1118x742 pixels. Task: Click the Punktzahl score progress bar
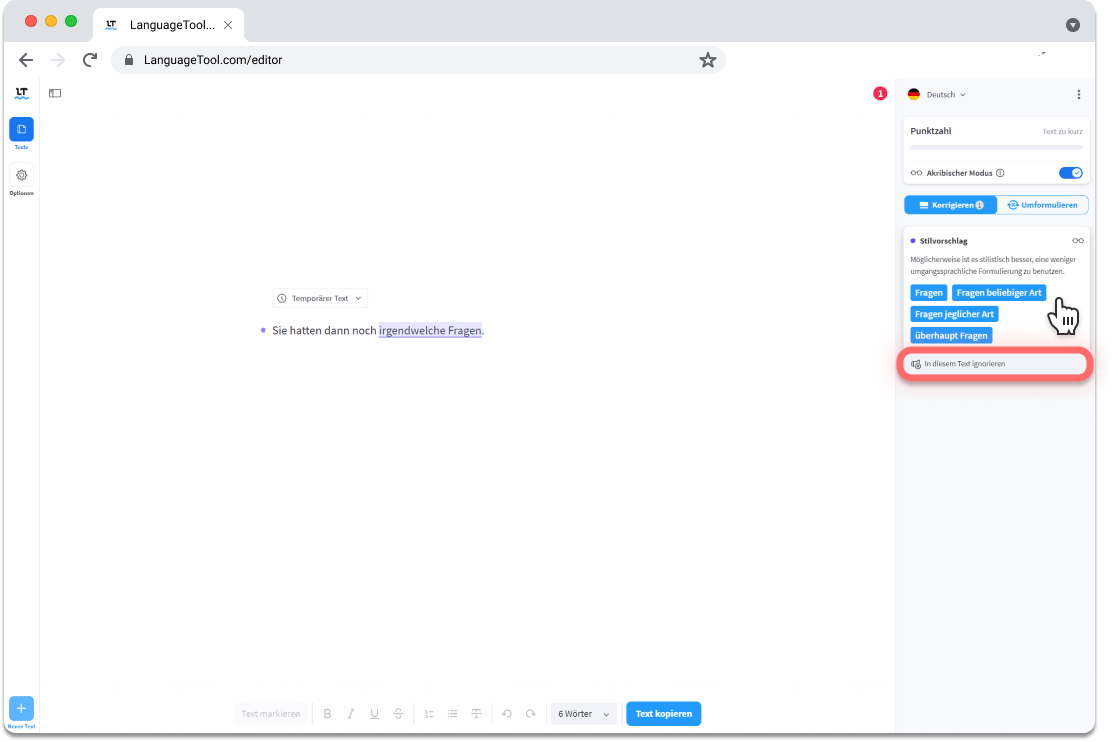click(996, 148)
